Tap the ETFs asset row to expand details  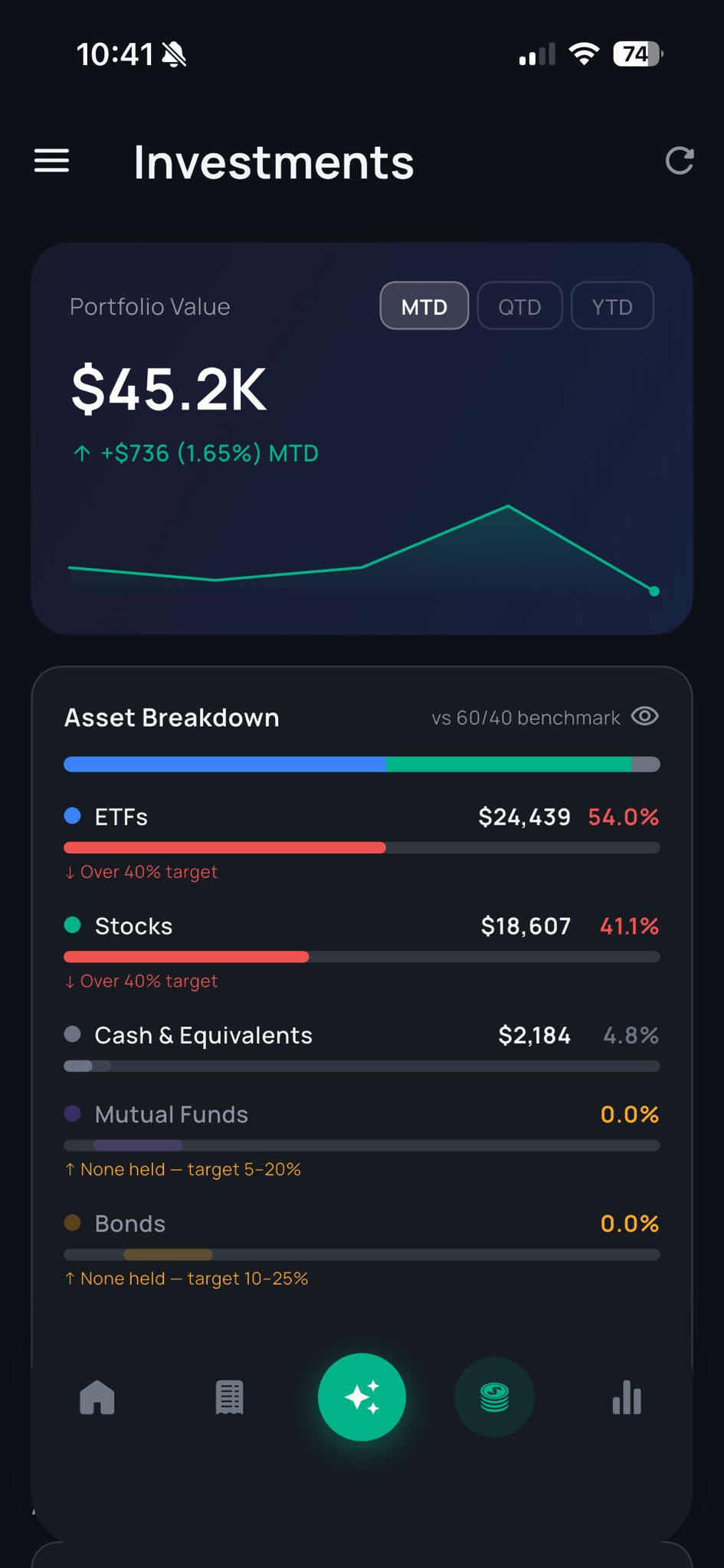tap(361, 817)
